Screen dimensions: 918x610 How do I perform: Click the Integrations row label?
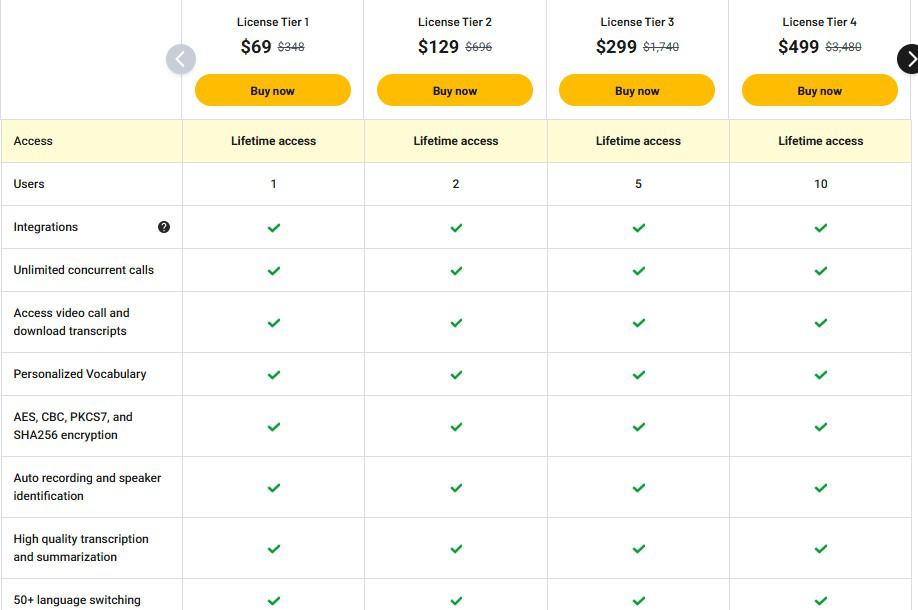point(46,227)
